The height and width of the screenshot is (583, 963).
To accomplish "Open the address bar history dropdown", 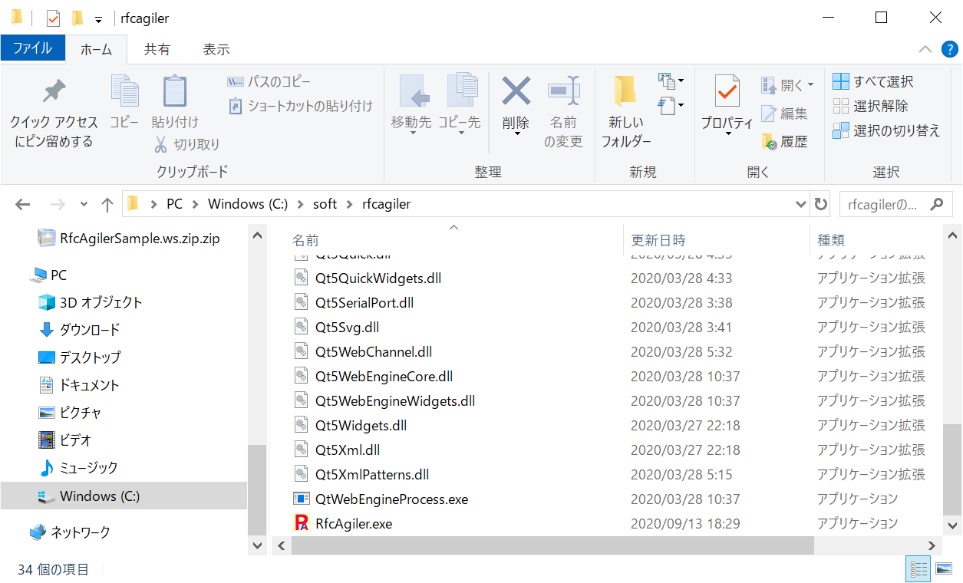I will point(800,204).
